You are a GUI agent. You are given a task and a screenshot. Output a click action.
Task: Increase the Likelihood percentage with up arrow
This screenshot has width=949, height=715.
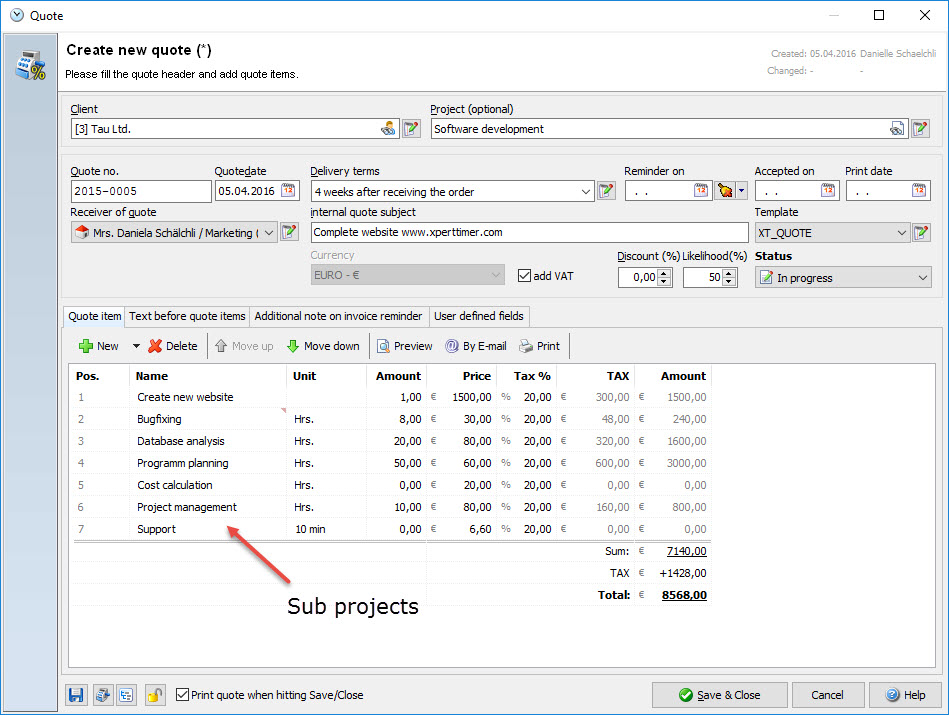pos(742,273)
